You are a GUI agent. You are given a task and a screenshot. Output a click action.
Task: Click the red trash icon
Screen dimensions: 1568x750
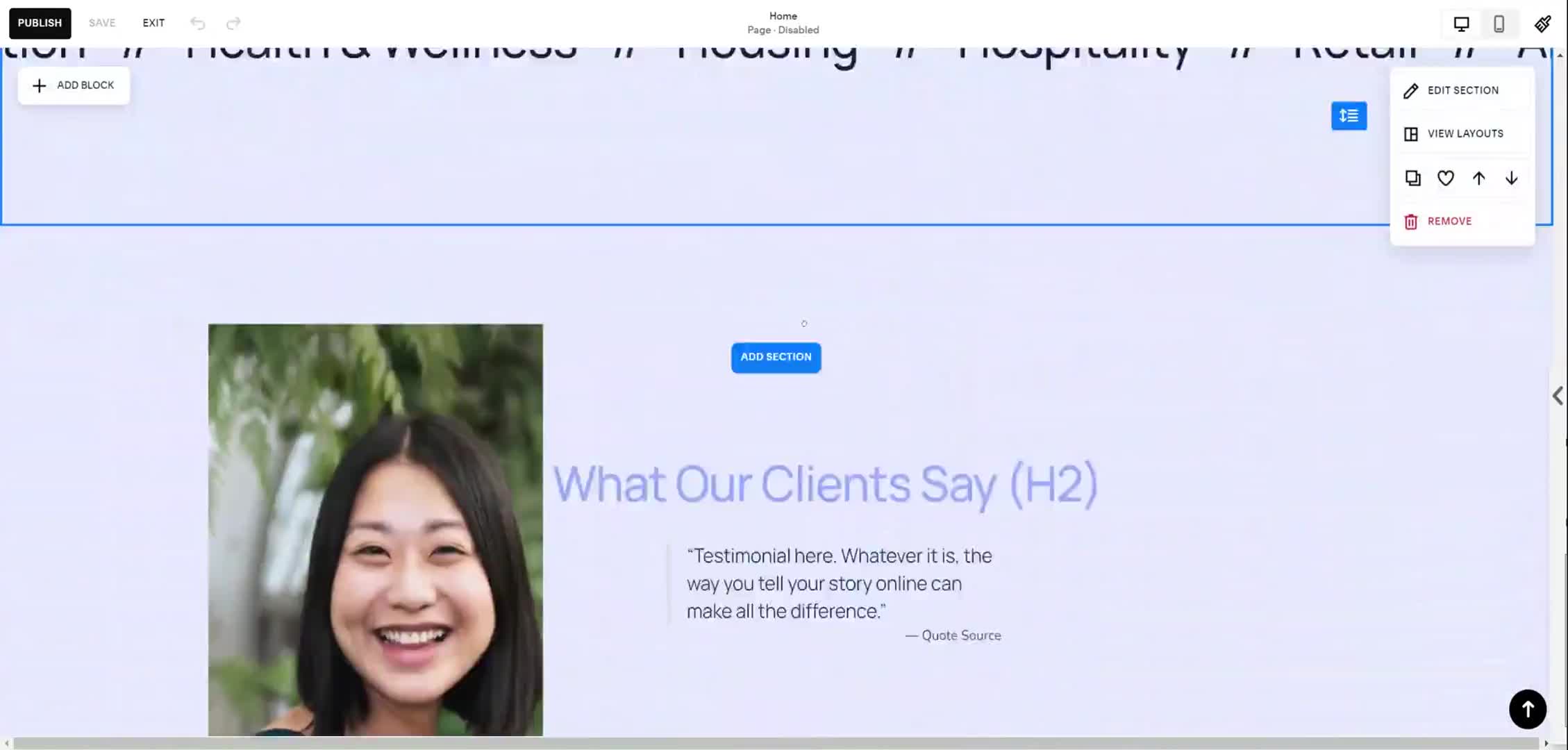pos(1410,222)
